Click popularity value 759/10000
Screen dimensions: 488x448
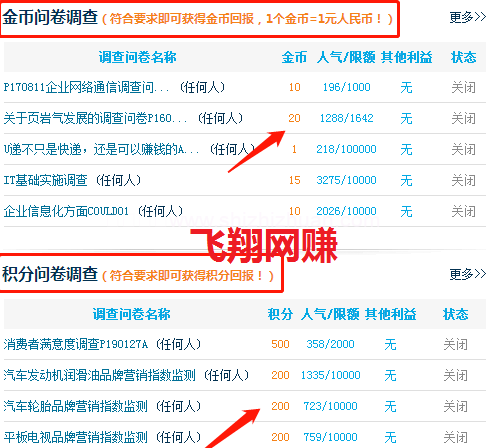[x=330, y=437]
